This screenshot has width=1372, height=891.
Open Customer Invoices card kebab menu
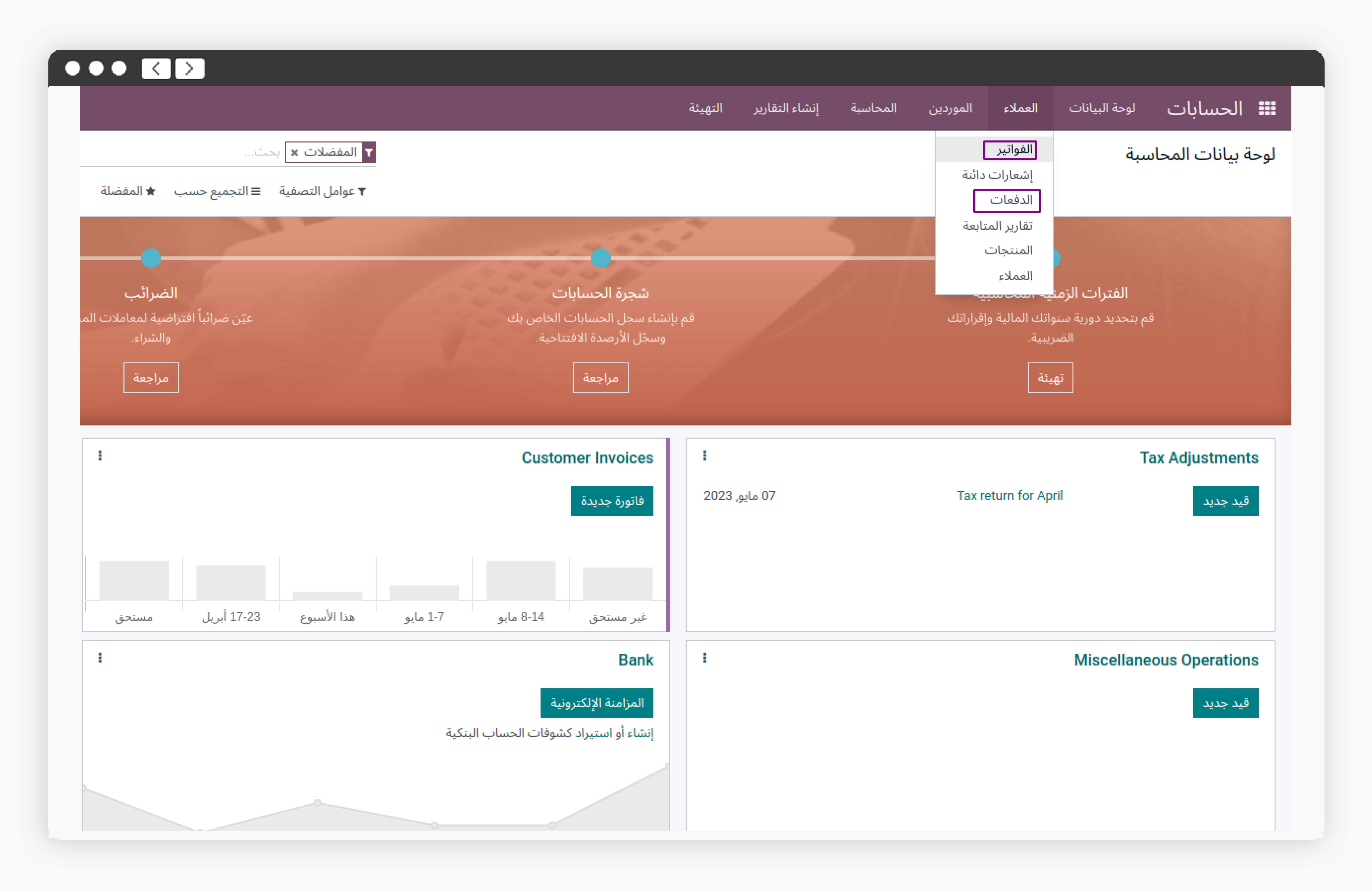100,456
